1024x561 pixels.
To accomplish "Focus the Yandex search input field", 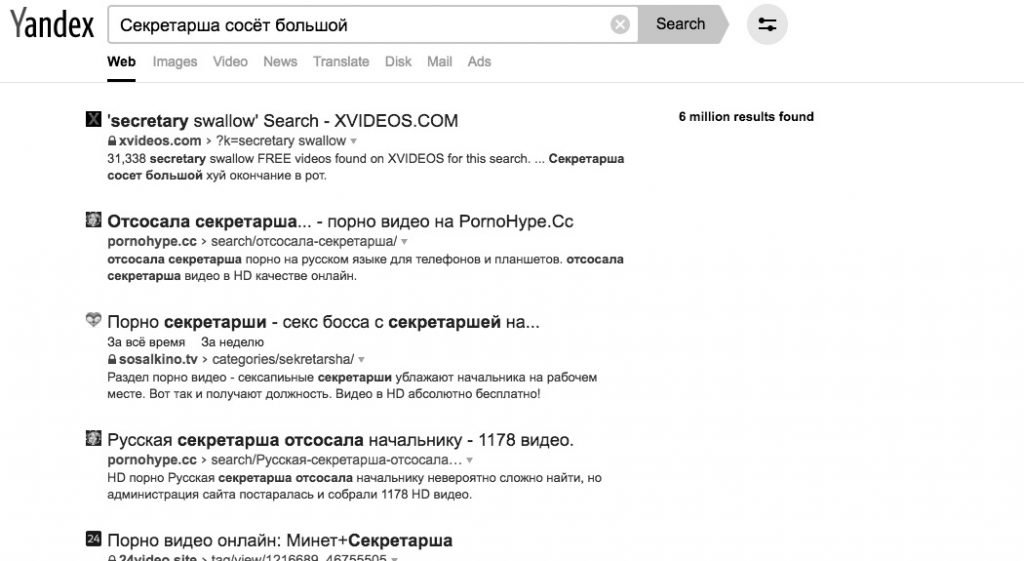I will coord(359,25).
